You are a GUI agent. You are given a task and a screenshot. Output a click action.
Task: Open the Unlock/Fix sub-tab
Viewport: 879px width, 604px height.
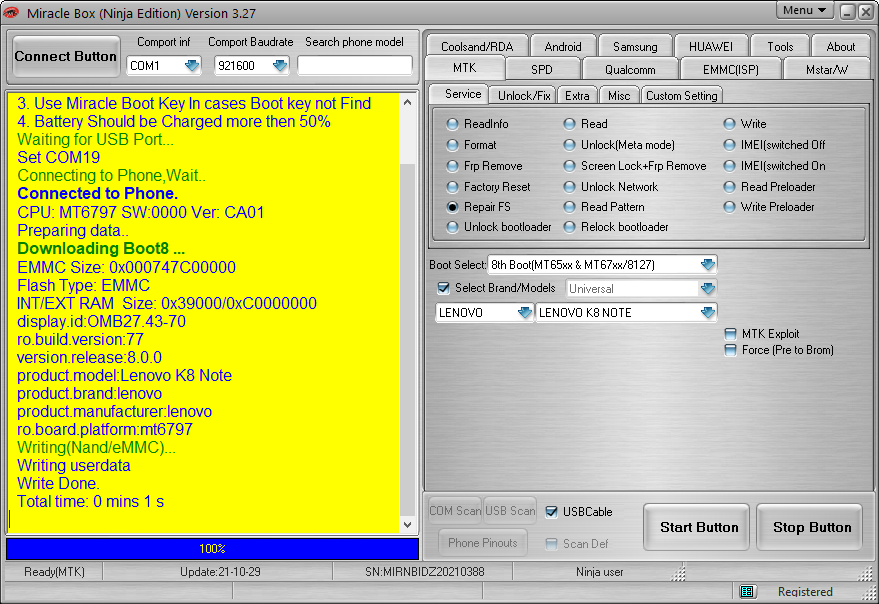(x=524, y=95)
